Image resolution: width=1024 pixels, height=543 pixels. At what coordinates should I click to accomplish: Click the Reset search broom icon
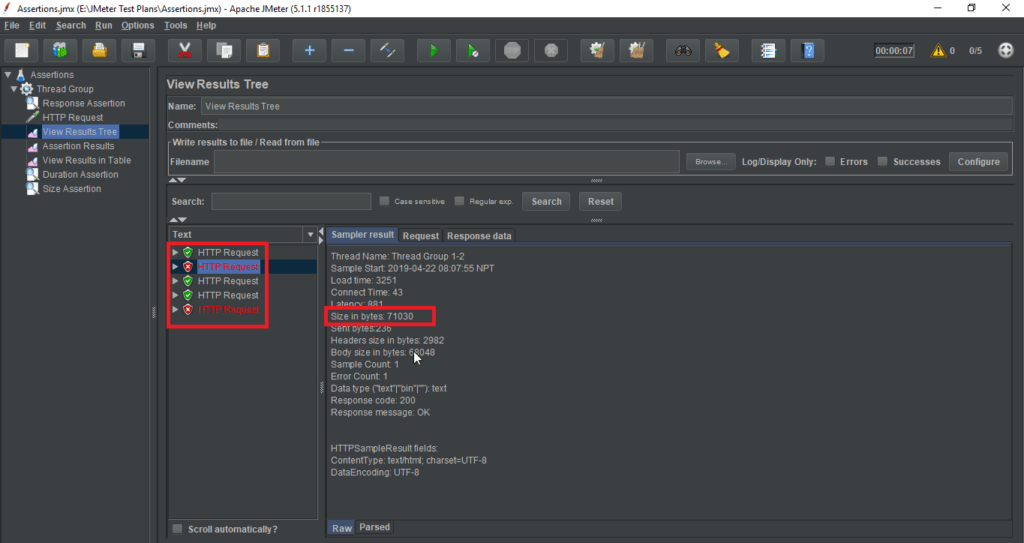coord(722,50)
